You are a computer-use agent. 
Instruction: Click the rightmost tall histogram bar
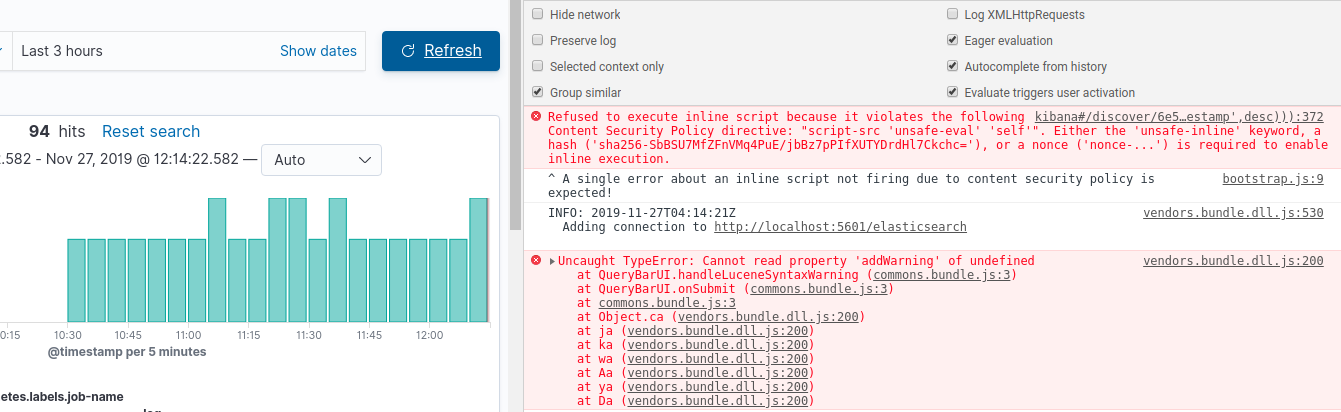coord(478,260)
